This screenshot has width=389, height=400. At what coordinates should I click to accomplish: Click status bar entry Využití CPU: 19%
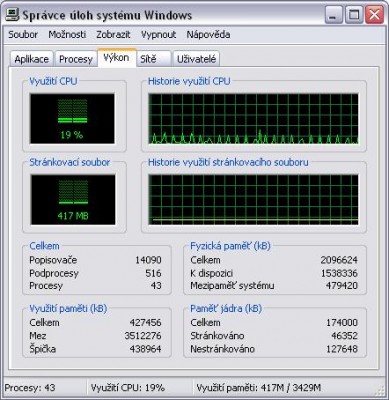click(x=128, y=388)
